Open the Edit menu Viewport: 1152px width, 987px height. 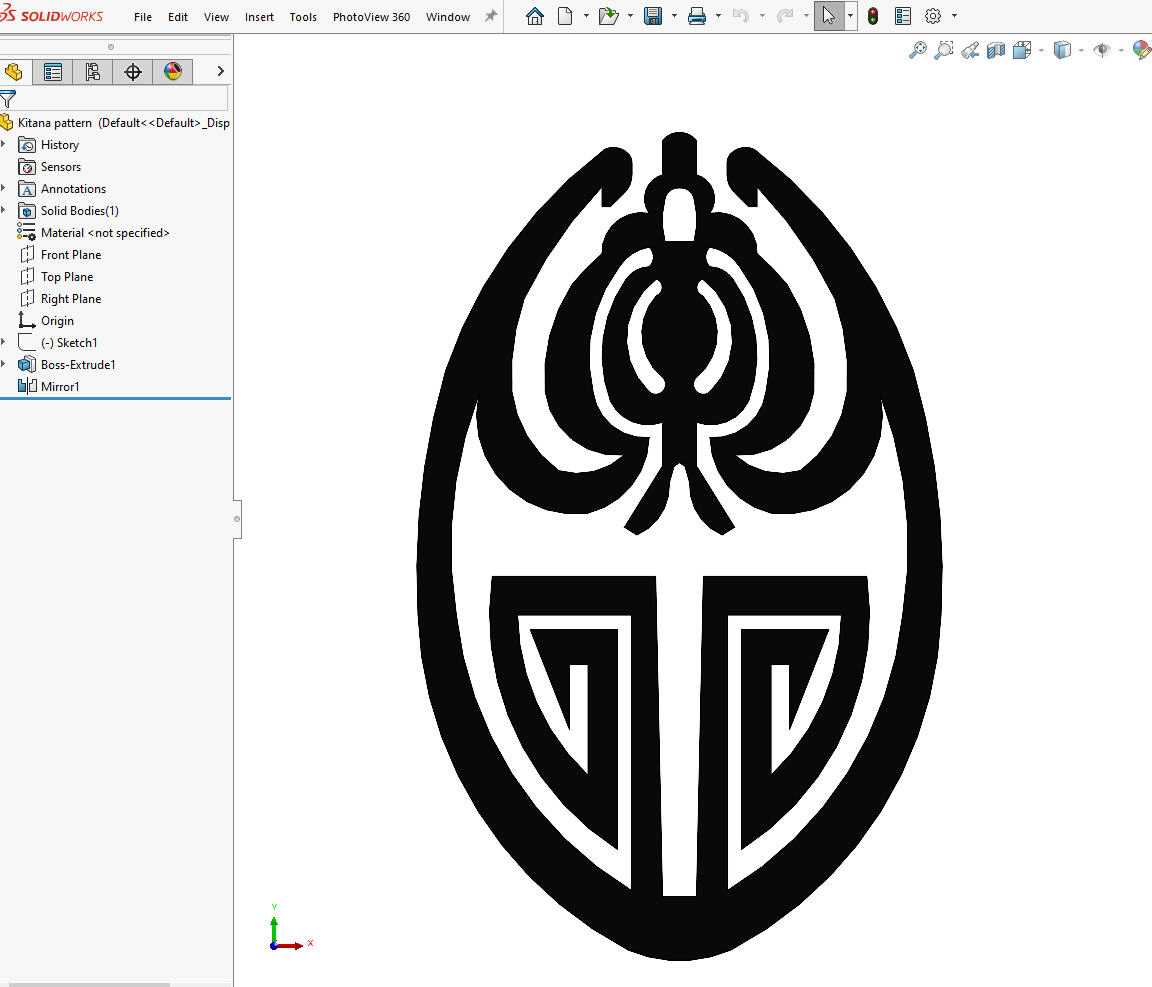[178, 17]
